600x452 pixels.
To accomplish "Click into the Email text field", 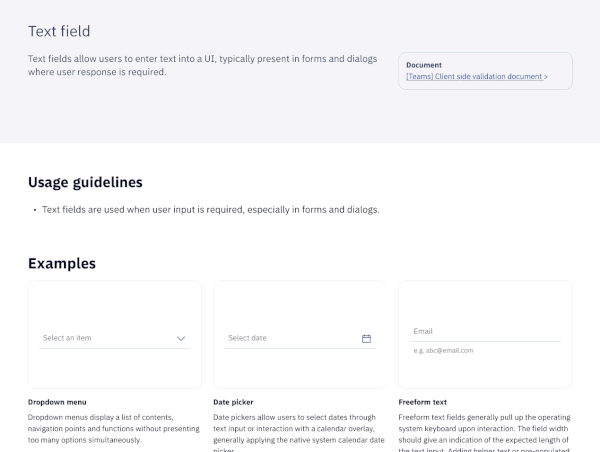I will click(485, 331).
